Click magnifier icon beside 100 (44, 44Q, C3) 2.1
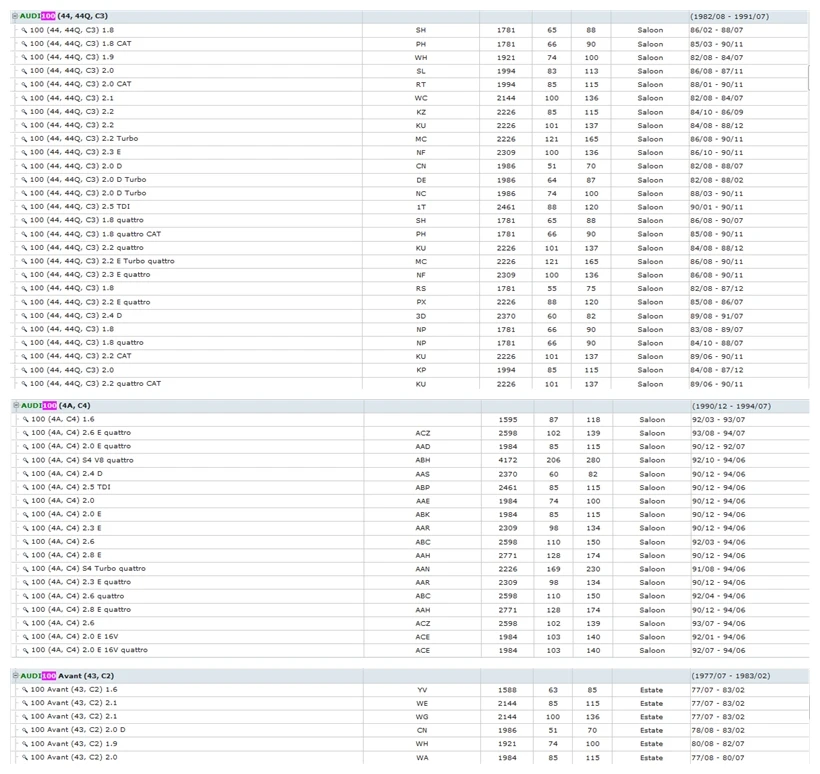The height and width of the screenshot is (774, 820). click(24, 98)
